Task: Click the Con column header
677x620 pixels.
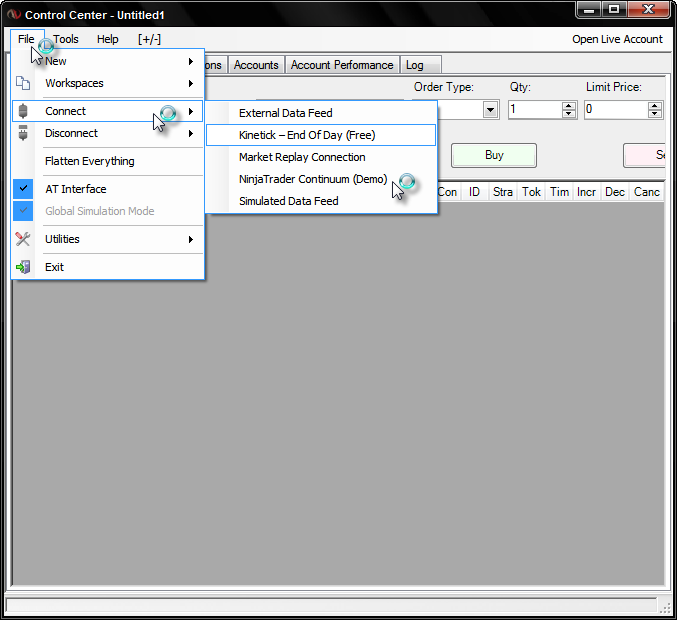Action: [447, 192]
